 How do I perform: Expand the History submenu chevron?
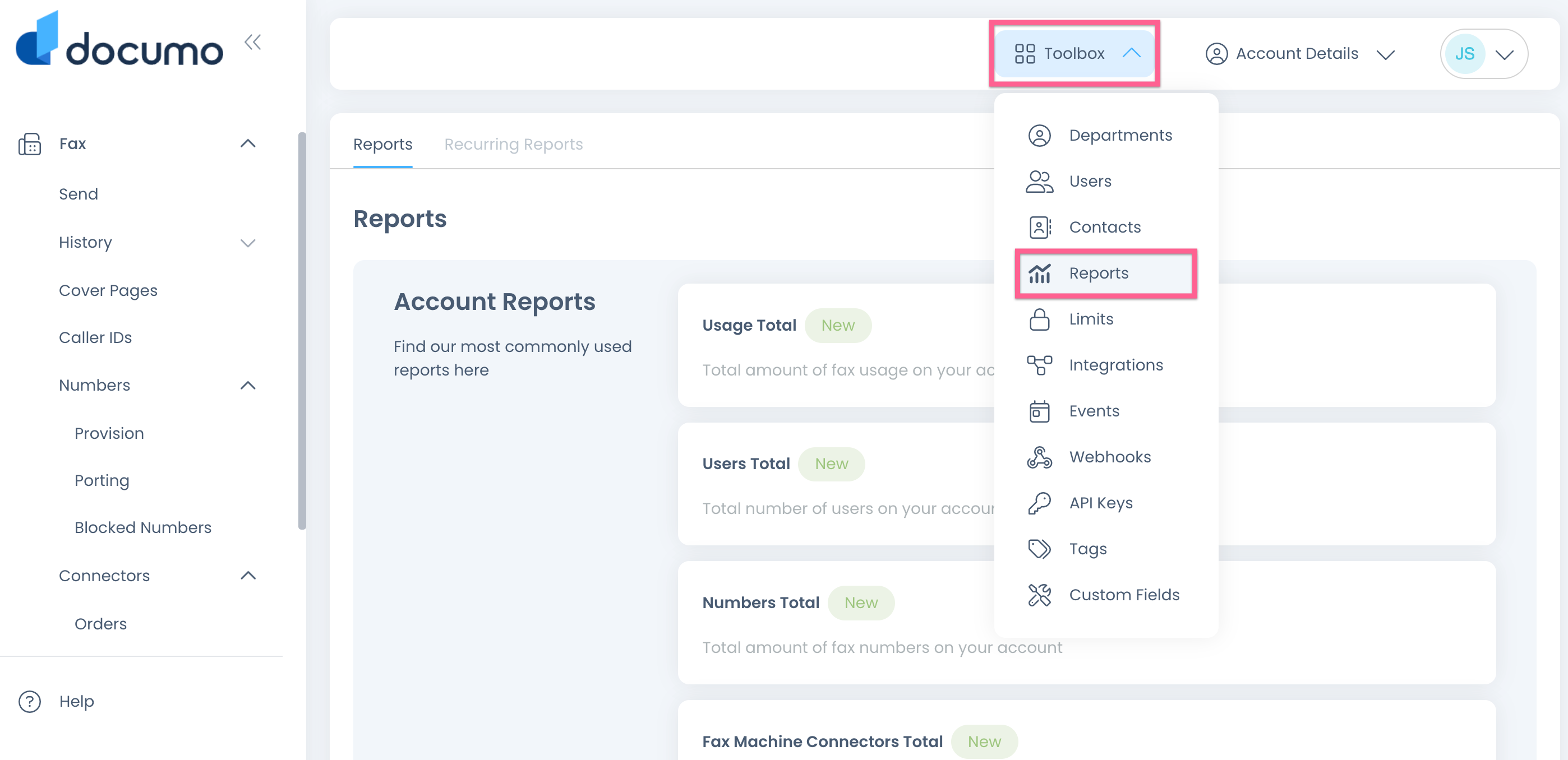click(x=248, y=243)
